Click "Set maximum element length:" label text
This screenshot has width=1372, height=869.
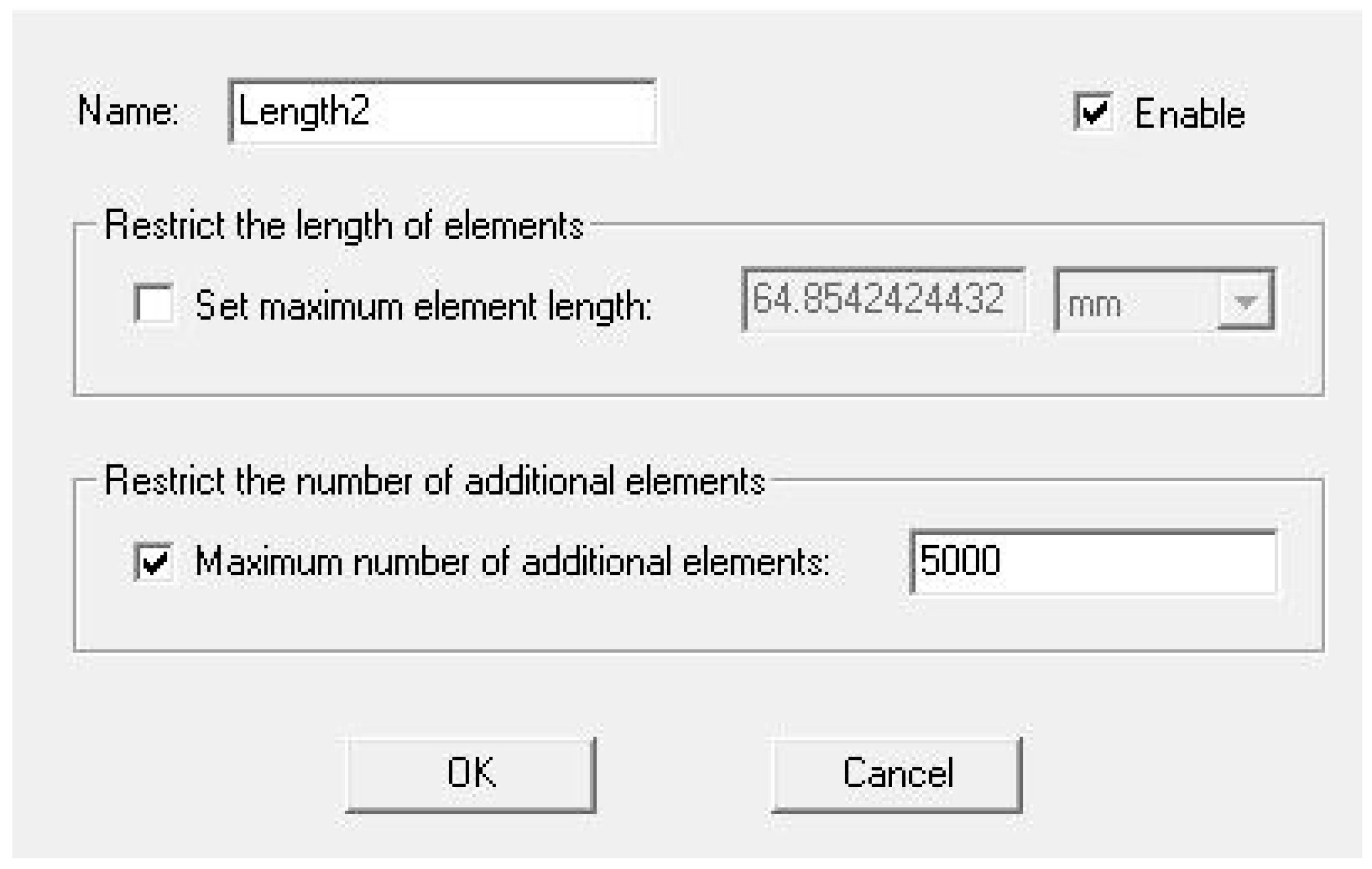(423, 306)
